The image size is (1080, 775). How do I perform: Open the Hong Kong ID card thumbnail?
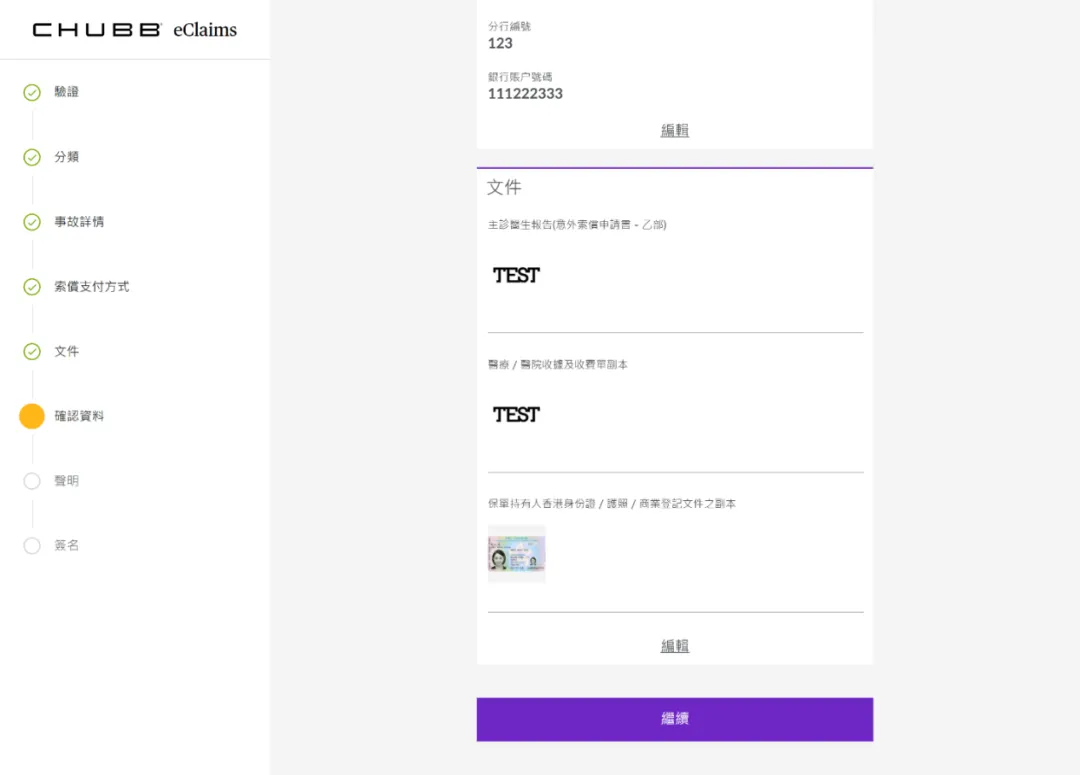pyautogui.click(x=516, y=554)
